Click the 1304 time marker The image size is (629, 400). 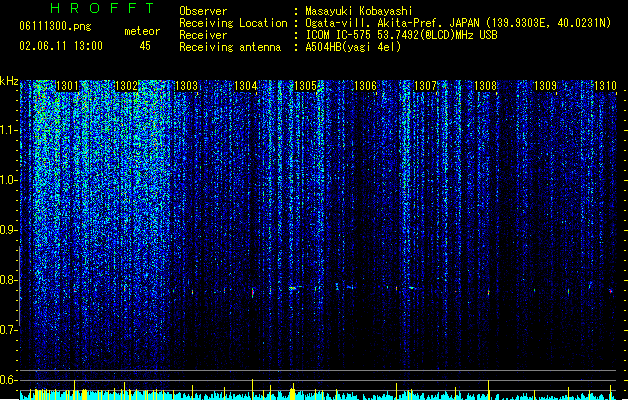click(x=246, y=86)
